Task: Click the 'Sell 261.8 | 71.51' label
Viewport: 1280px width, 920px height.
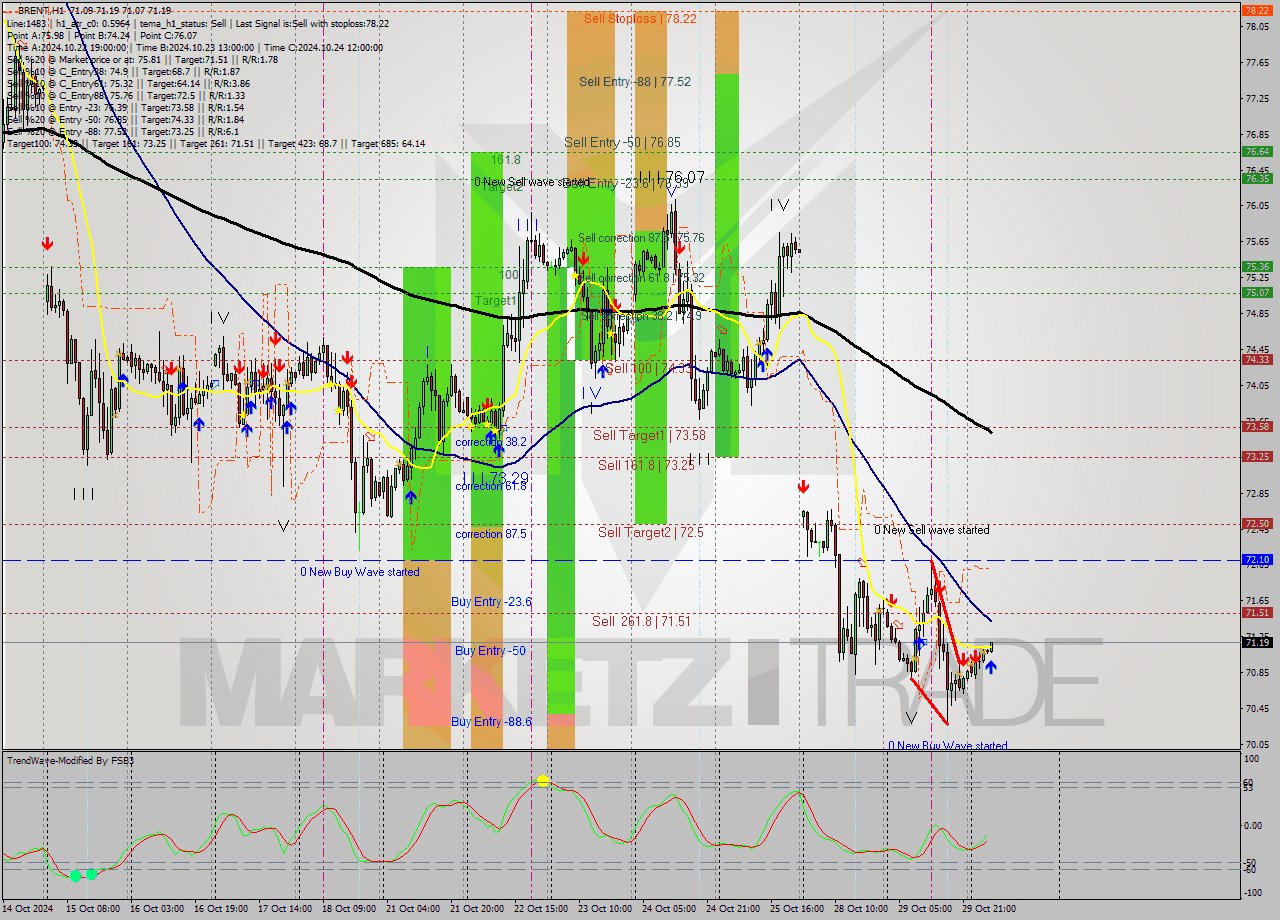Action: 641,621
